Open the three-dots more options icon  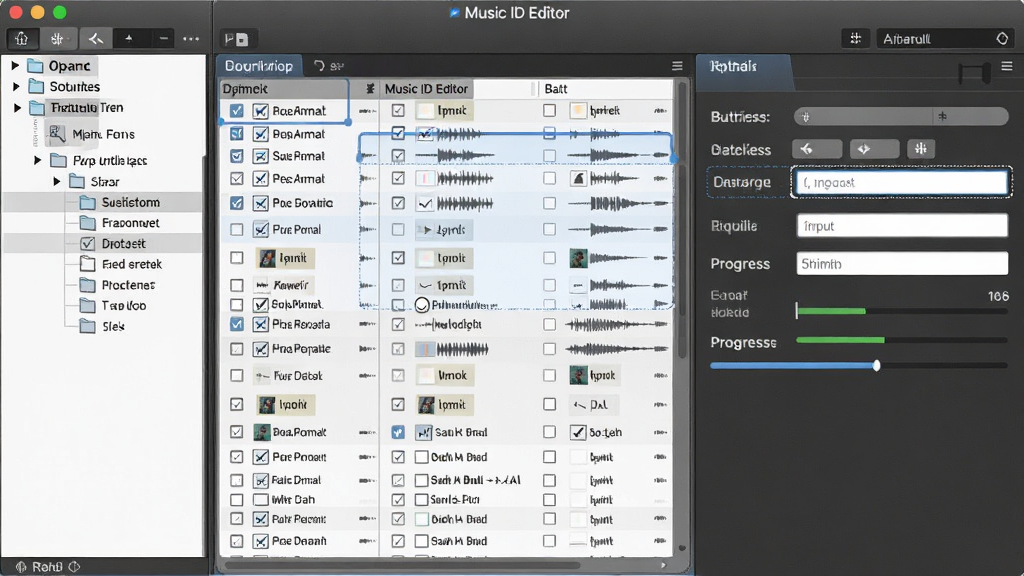click(191, 39)
